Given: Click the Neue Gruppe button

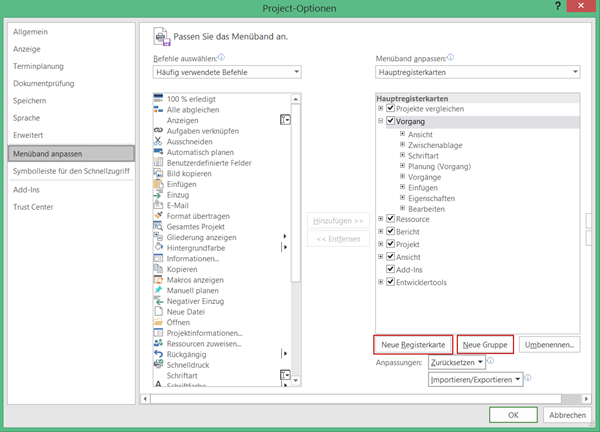Looking at the screenshot, I should tap(485, 345).
